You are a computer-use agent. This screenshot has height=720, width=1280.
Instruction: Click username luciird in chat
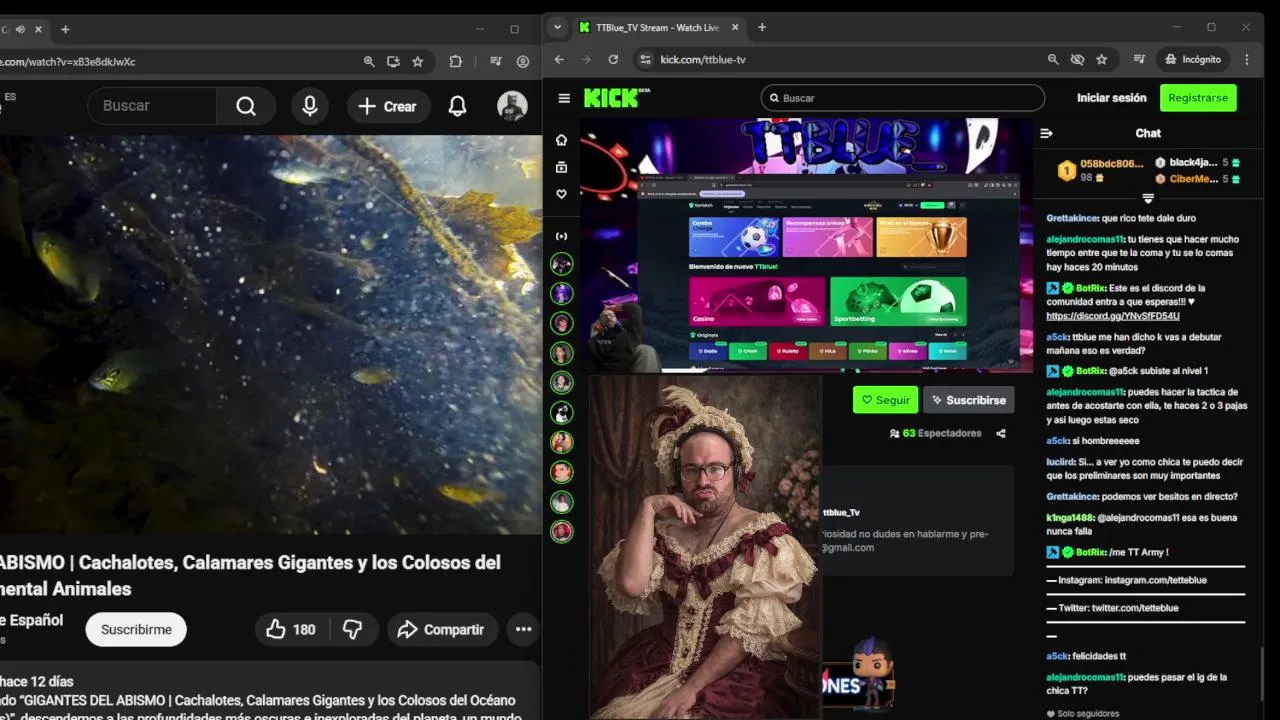[x=1059, y=462]
